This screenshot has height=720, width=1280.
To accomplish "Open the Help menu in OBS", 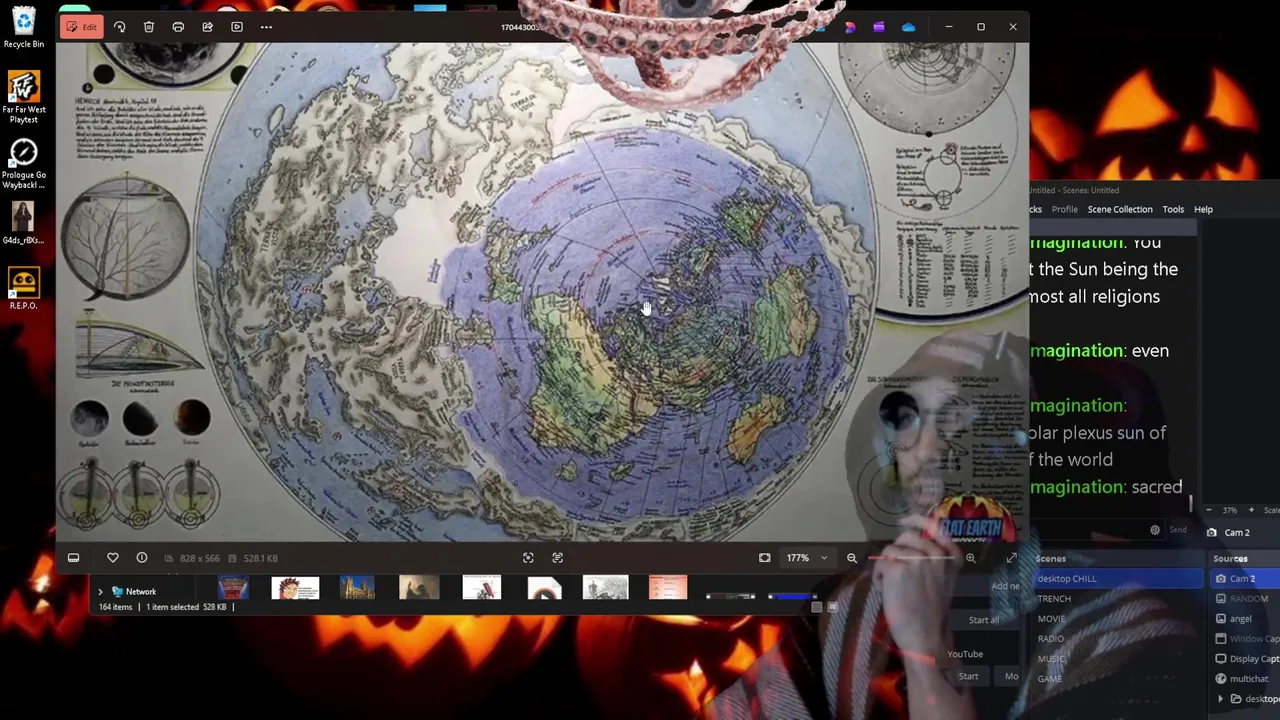I will click(1203, 209).
